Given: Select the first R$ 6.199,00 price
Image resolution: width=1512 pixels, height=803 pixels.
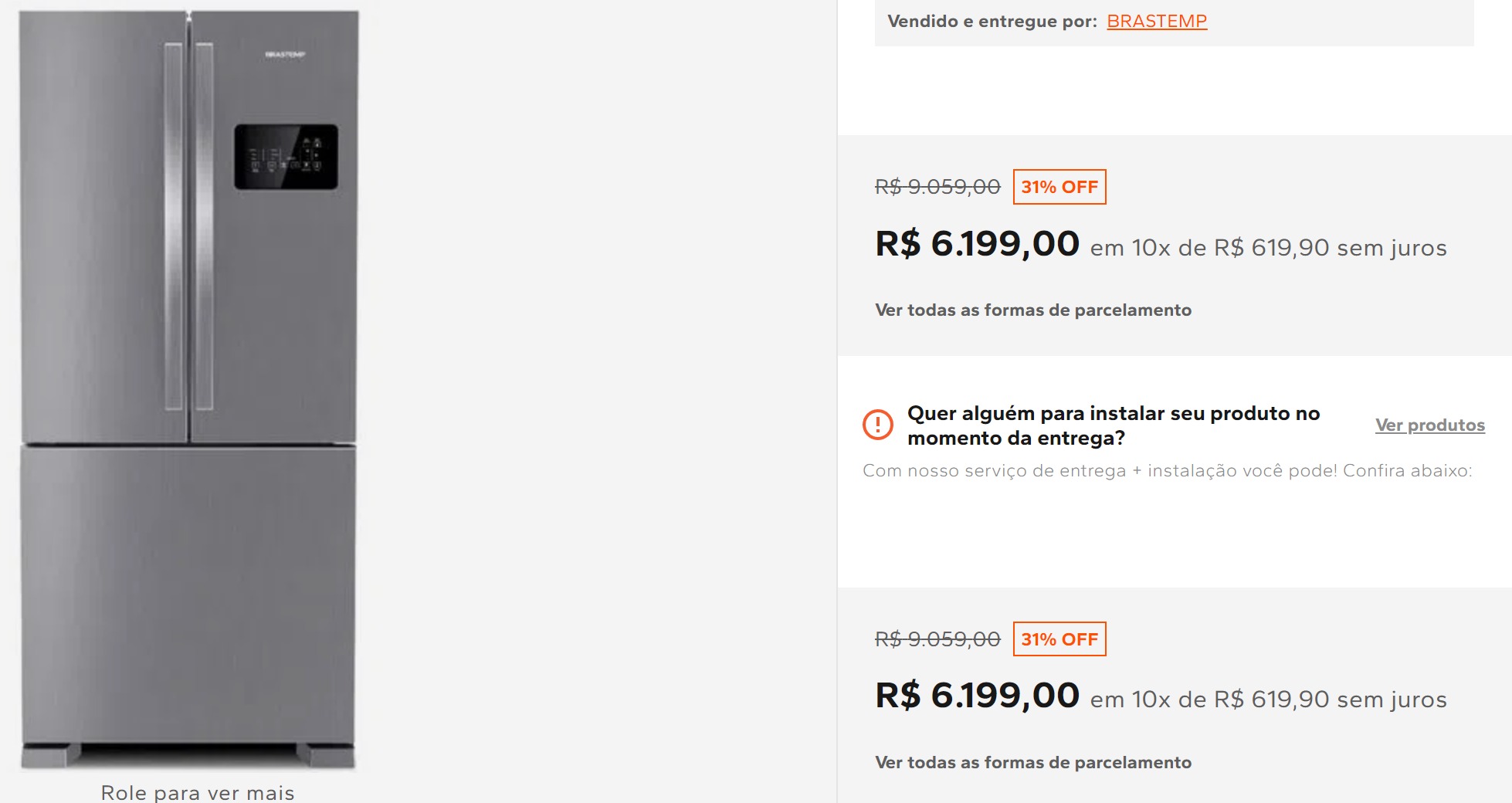Looking at the screenshot, I should coord(977,244).
